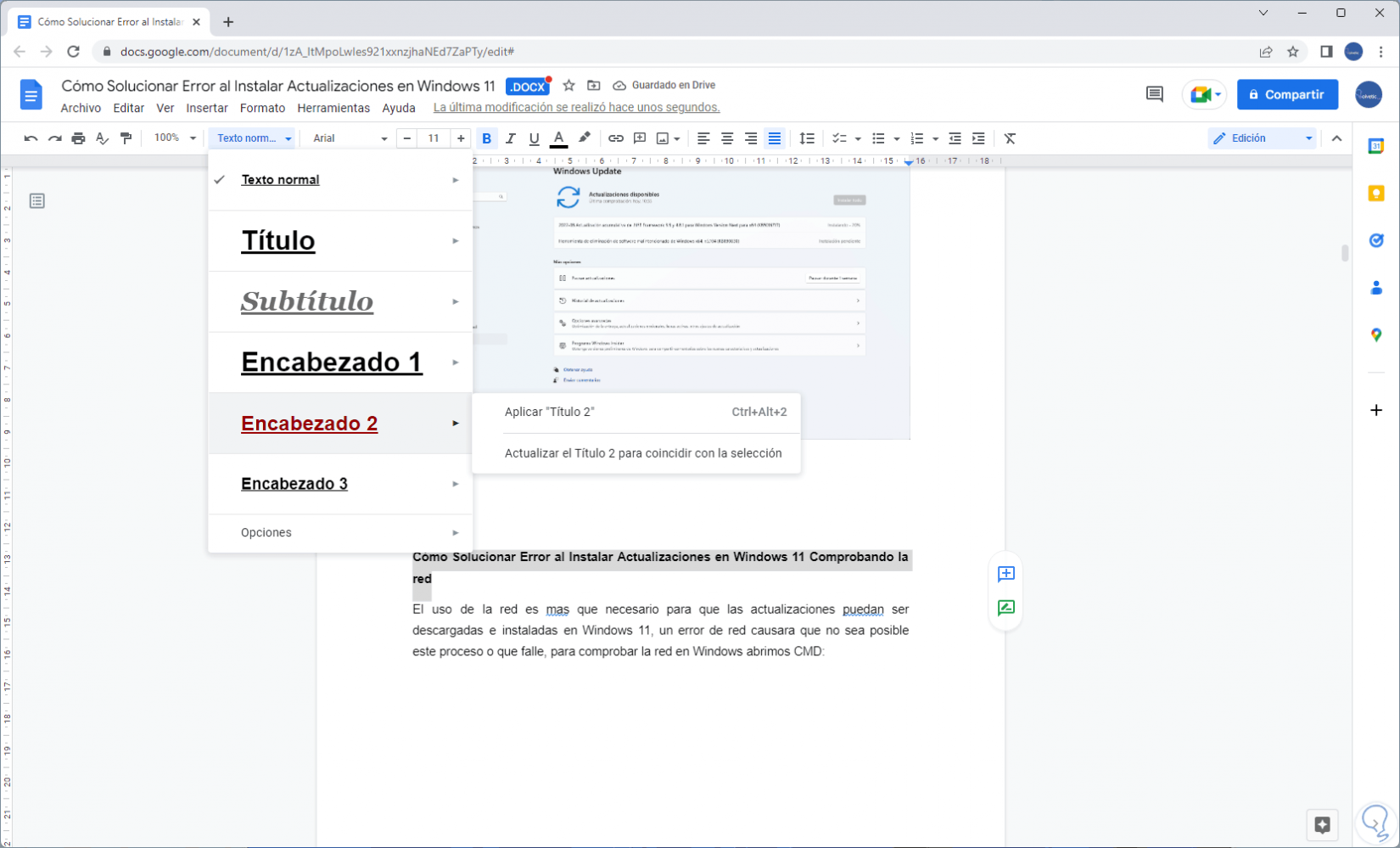1400x848 pixels.
Task: Decrease the paragraph indent
Action: coord(955,138)
